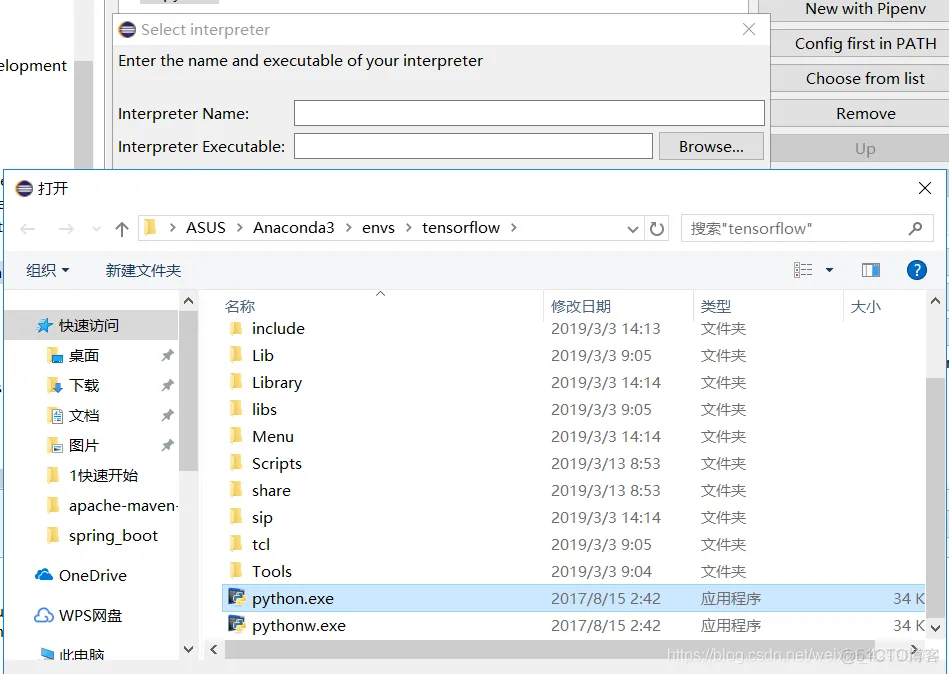Select the Tools folder
The image size is (949, 674).
[272, 572]
